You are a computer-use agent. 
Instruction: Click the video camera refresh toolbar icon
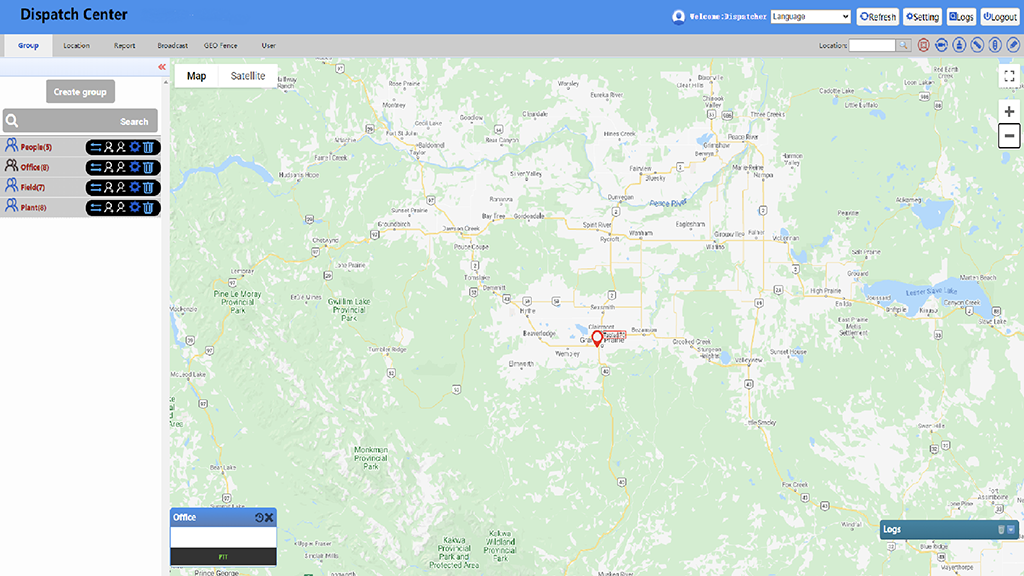941,45
